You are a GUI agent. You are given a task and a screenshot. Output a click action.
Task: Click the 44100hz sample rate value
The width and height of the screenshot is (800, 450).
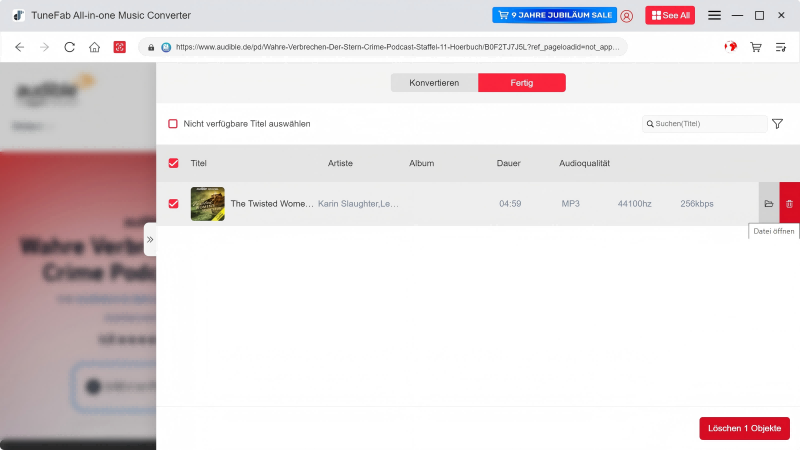point(635,204)
